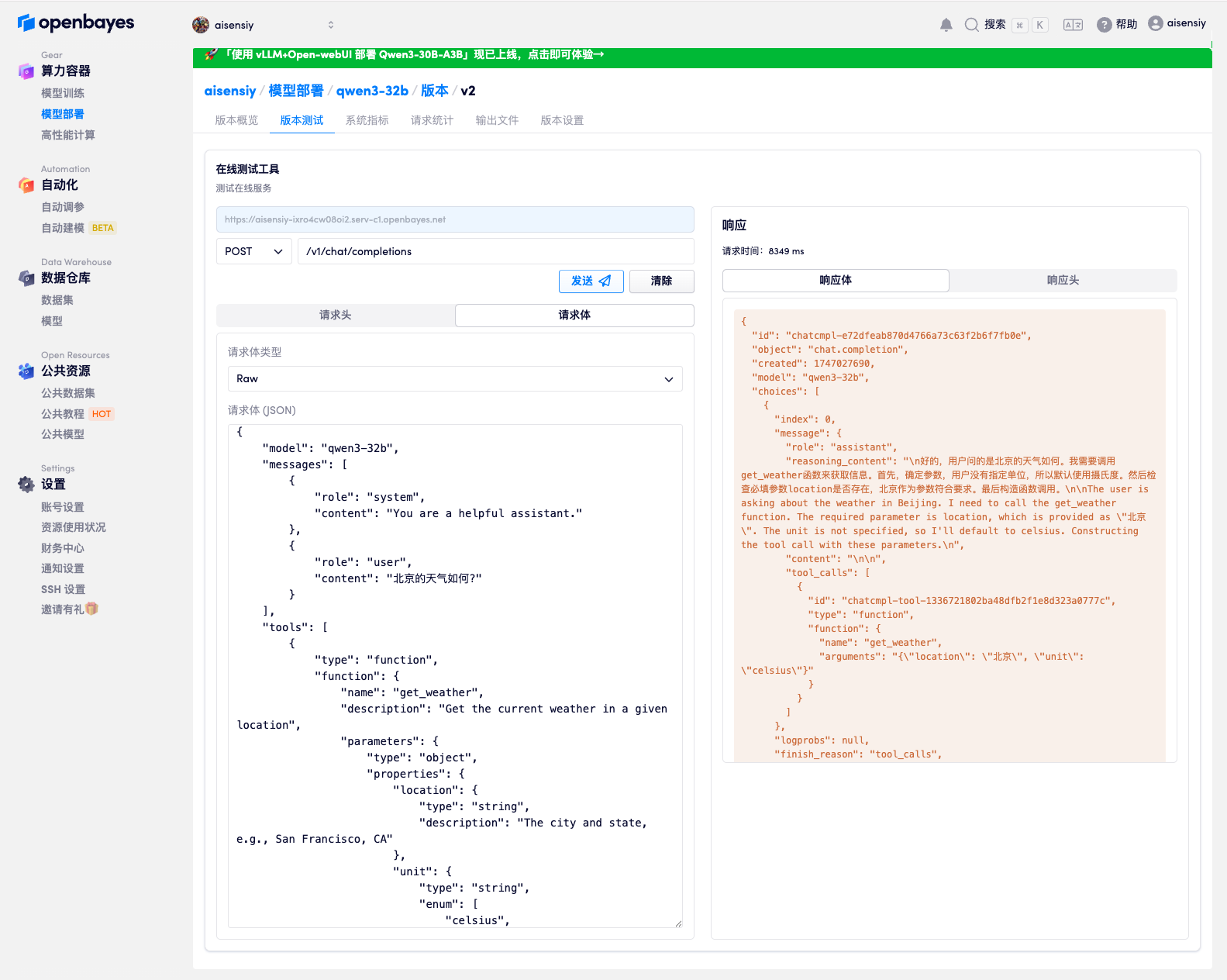Image resolution: width=1227 pixels, height=980 pixels.
Task: Click the 算力容器 Gear section icon
Action: 26,71
